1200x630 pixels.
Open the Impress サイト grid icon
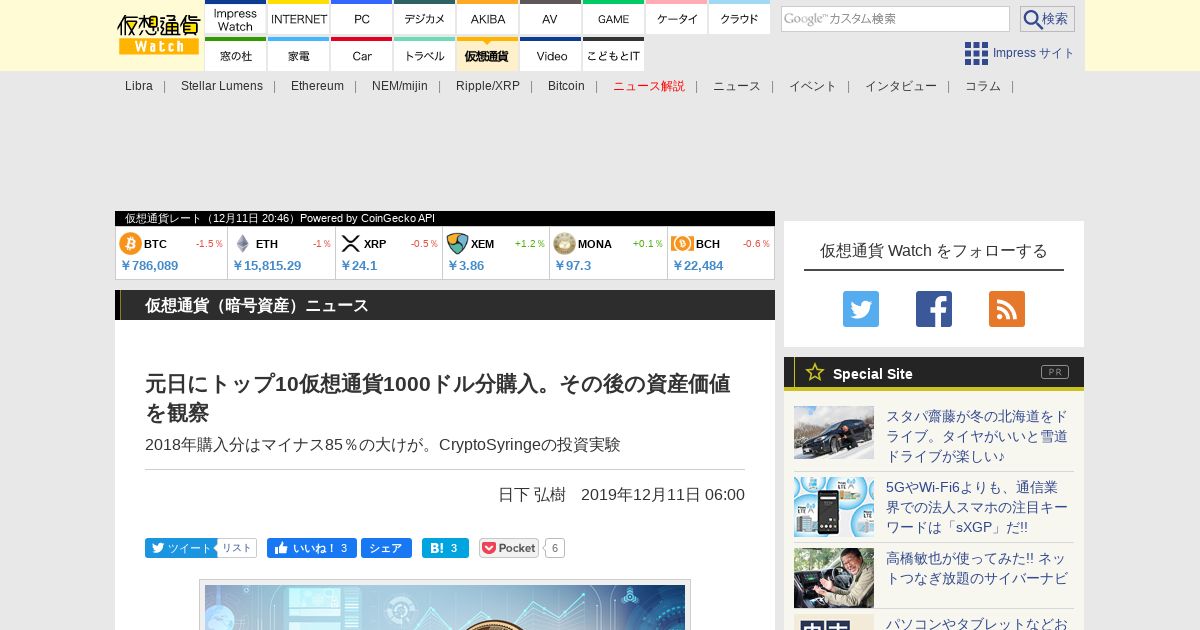click(x=976, y=53)
